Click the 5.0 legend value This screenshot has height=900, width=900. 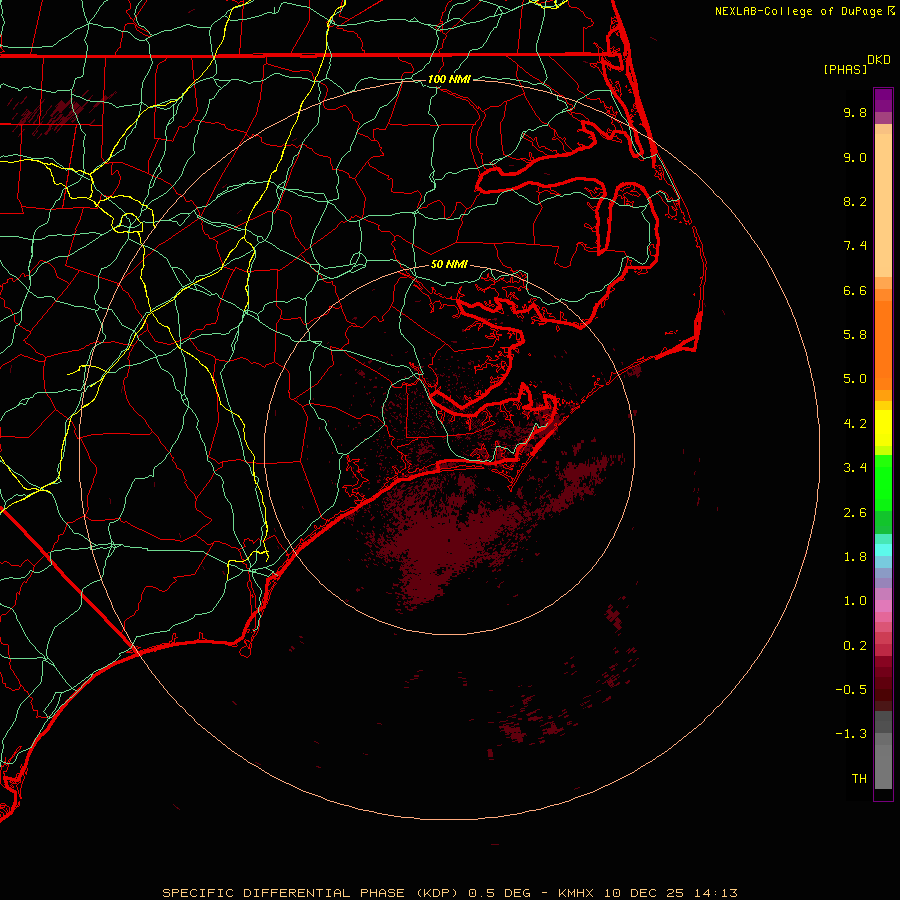pos(855,379)
